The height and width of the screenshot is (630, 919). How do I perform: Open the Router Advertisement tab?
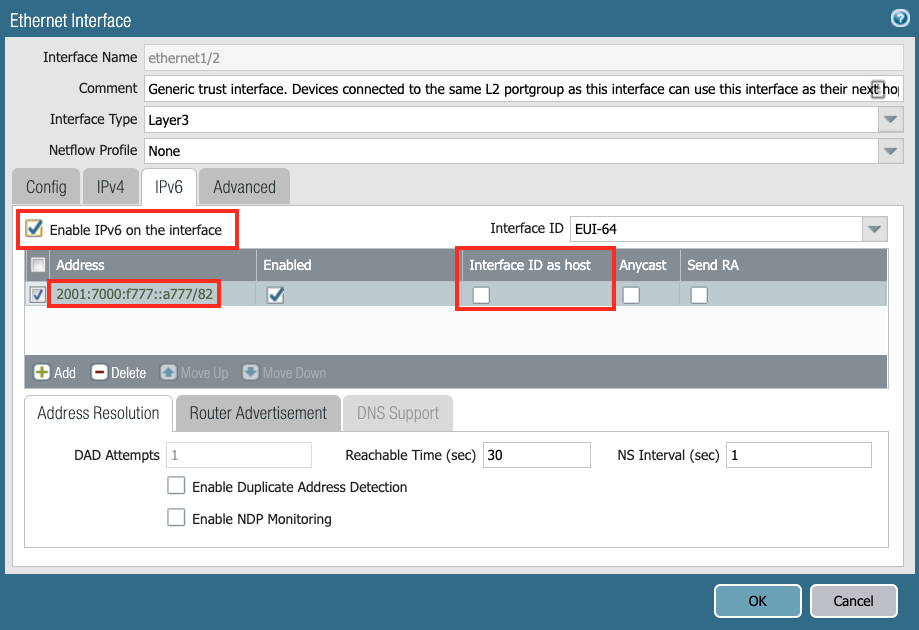(x=258, y=413)
